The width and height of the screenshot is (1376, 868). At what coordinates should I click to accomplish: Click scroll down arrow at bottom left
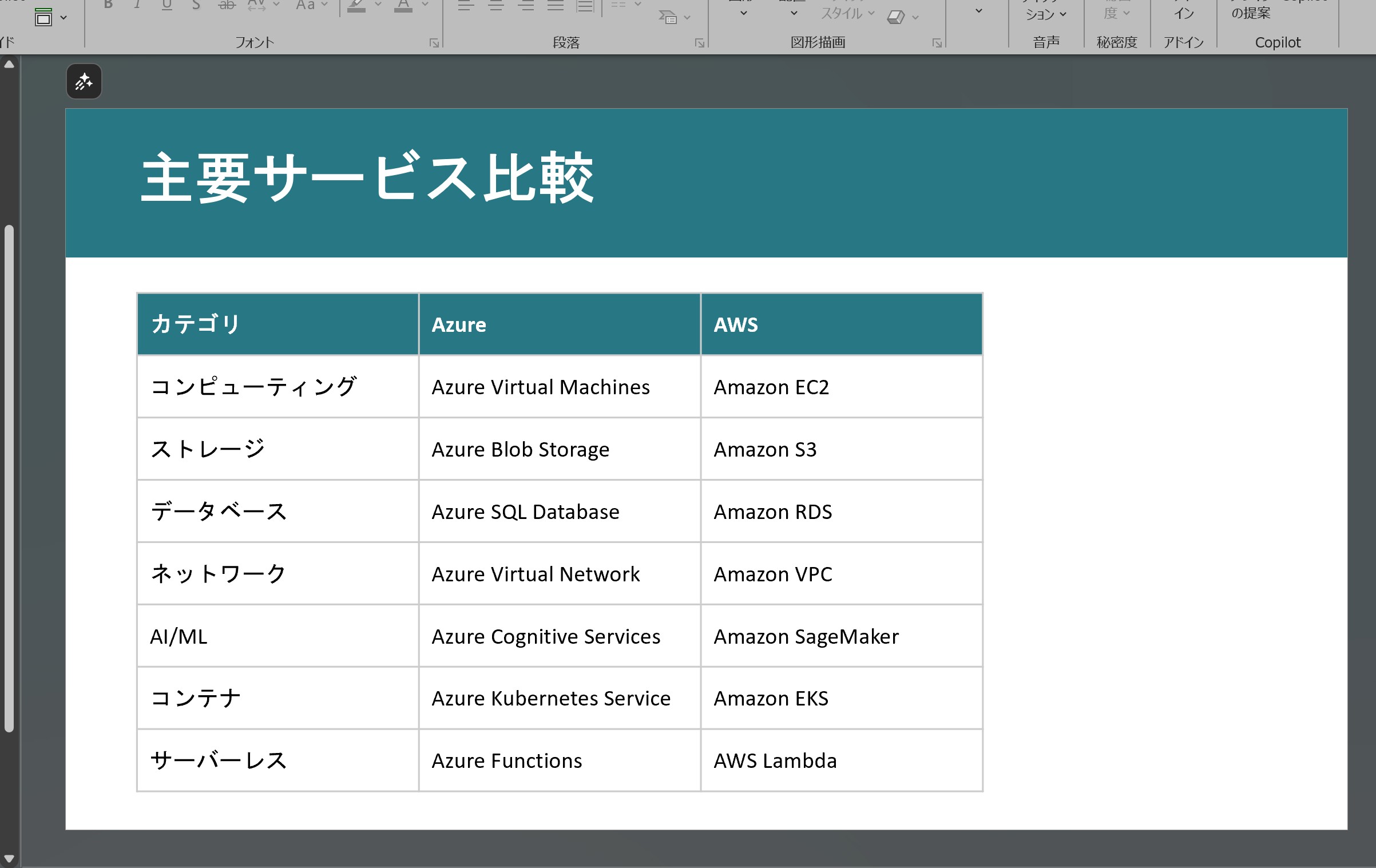pyautogui.click(x=9, y=858)
